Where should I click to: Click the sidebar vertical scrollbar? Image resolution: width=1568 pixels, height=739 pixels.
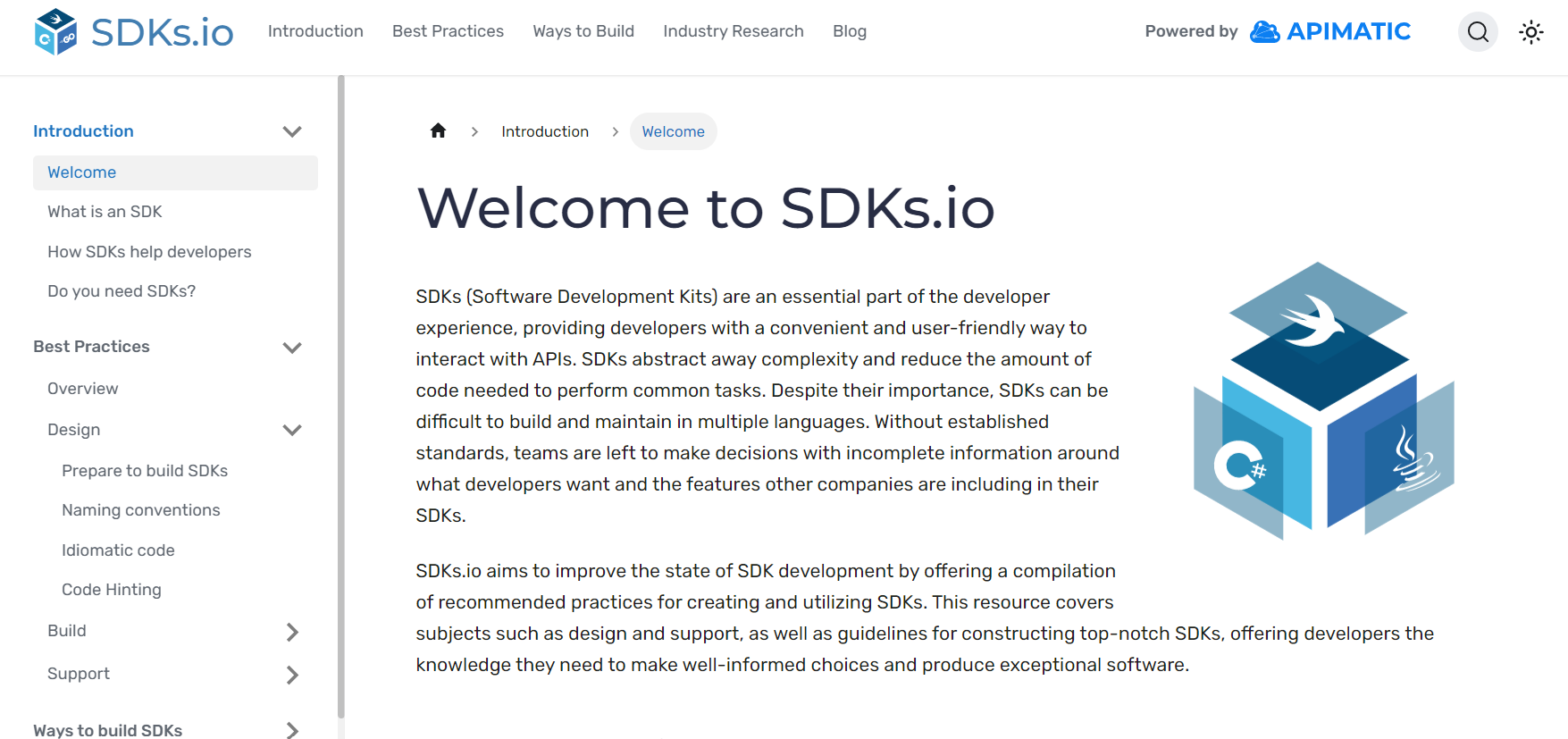pos(341,398)
